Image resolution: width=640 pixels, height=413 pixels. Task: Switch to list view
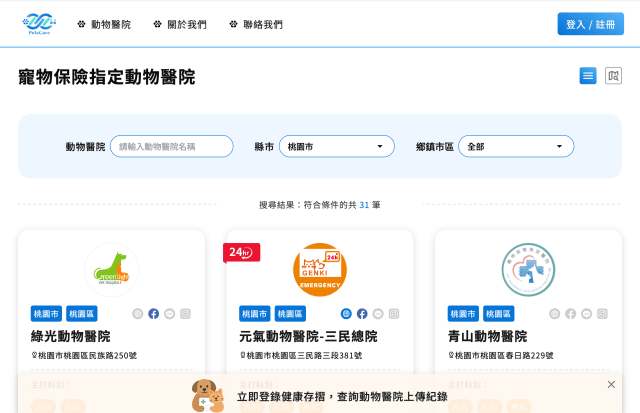(588, 76)
